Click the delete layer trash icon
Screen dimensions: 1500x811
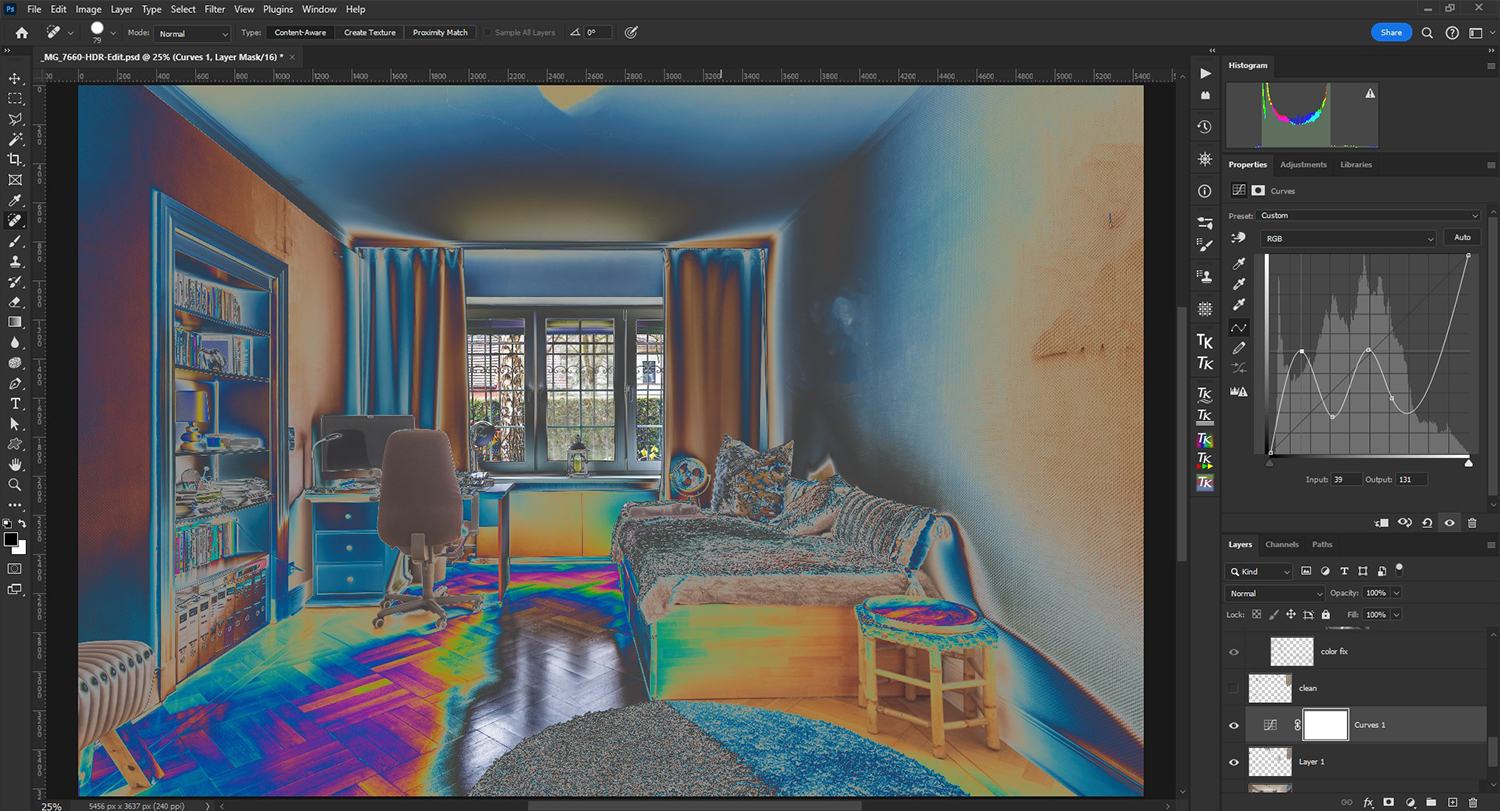pos(1473,802)
